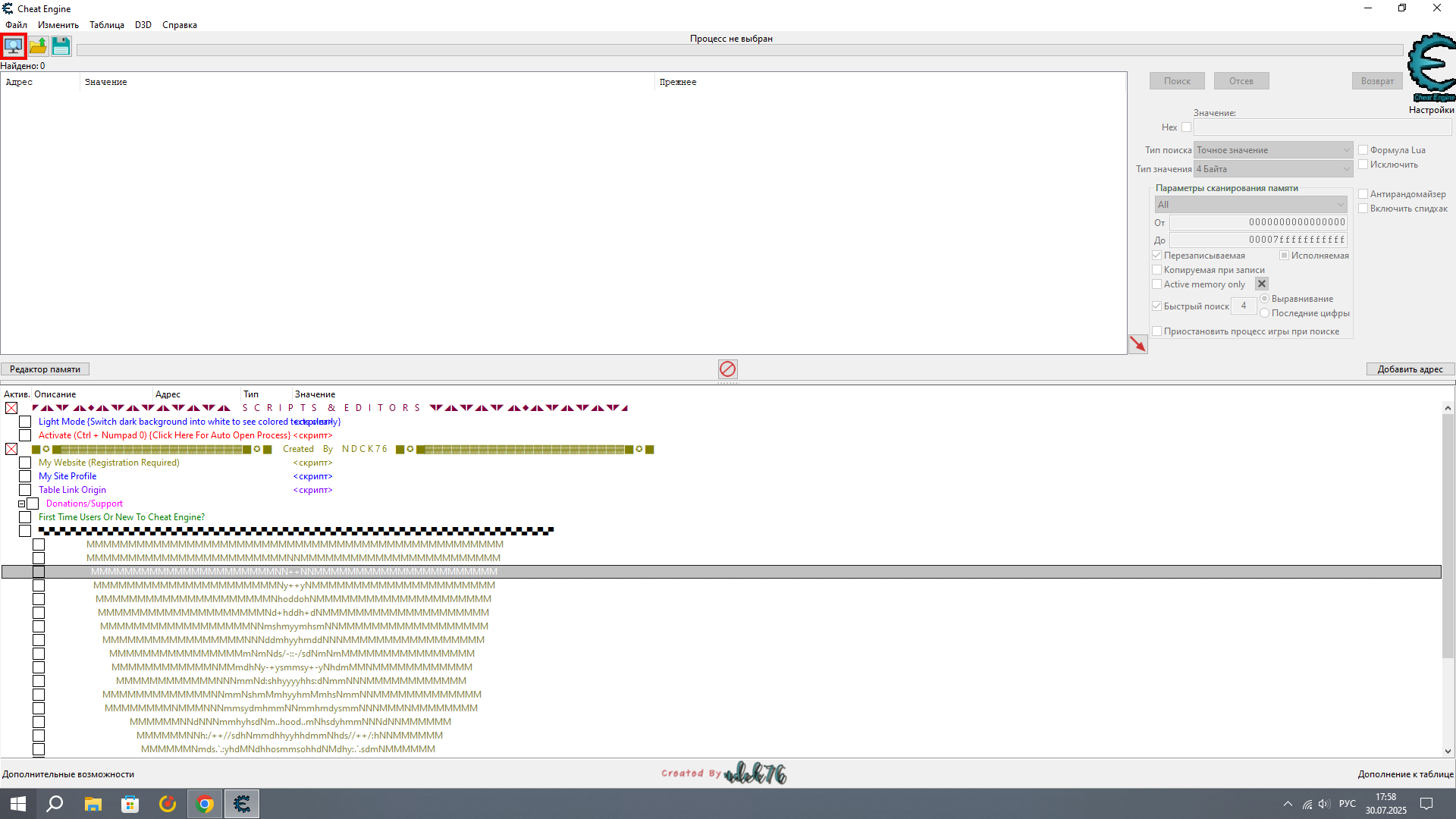
Task: Click fast scan alignment value field
Action: (1244, 306)
